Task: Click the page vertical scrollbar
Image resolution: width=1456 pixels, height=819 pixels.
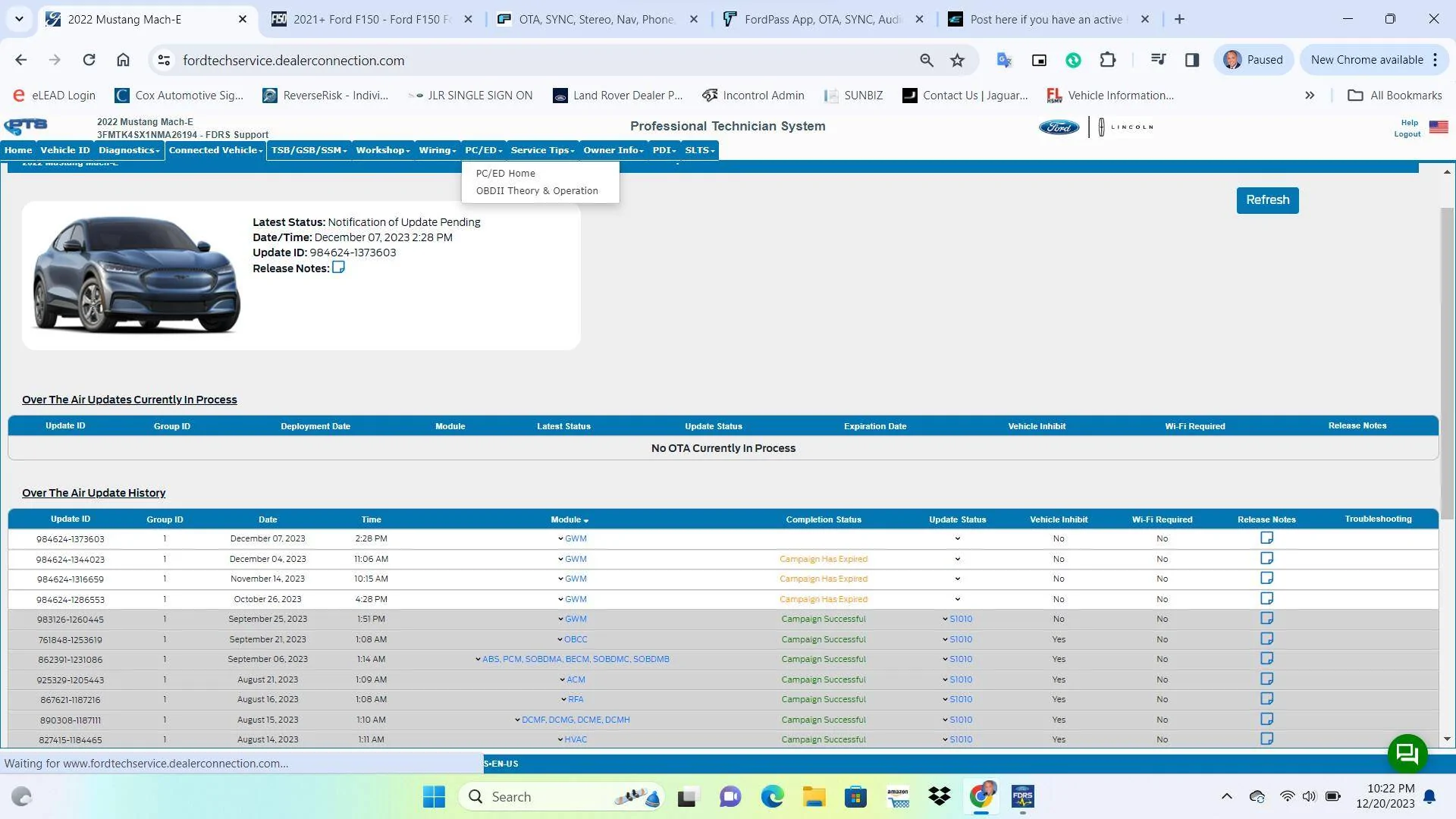Action: click(x=1447, y=364)
